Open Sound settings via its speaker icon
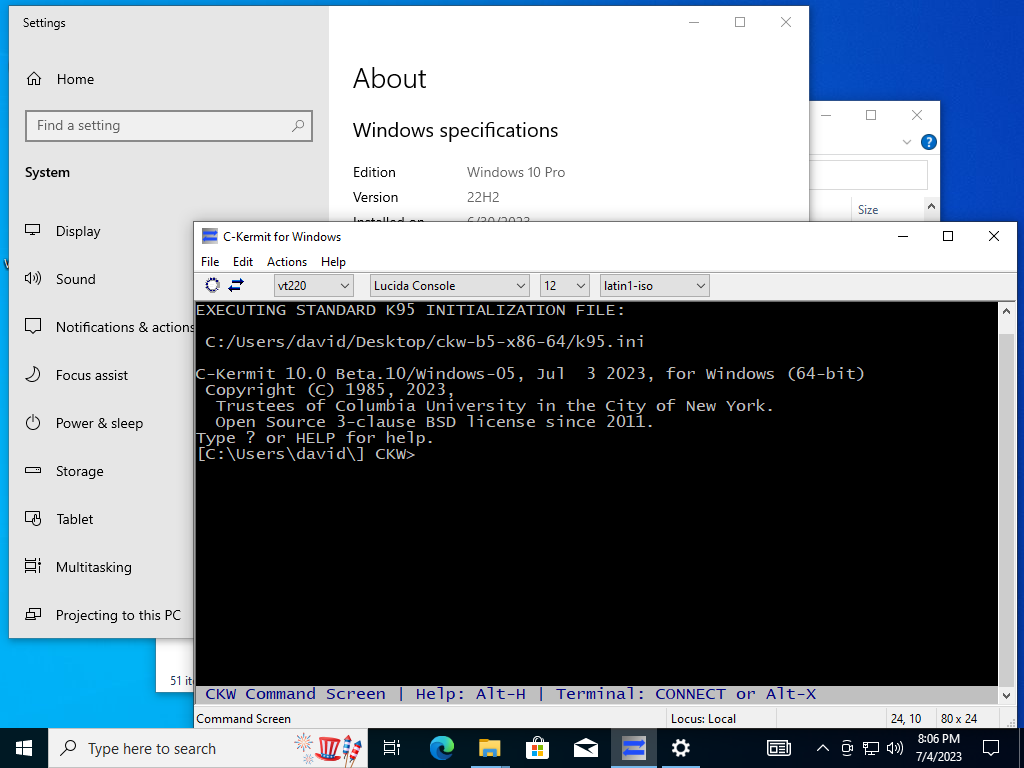The image size is (1024, 768). click(x=33, y=279)
